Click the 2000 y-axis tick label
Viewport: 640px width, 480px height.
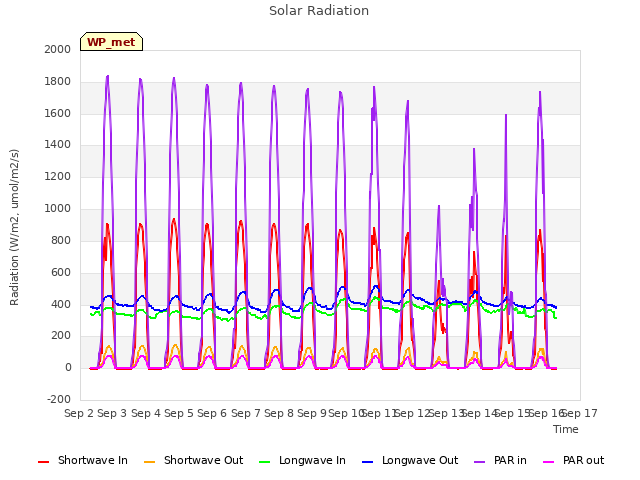(x=58, y=49)
